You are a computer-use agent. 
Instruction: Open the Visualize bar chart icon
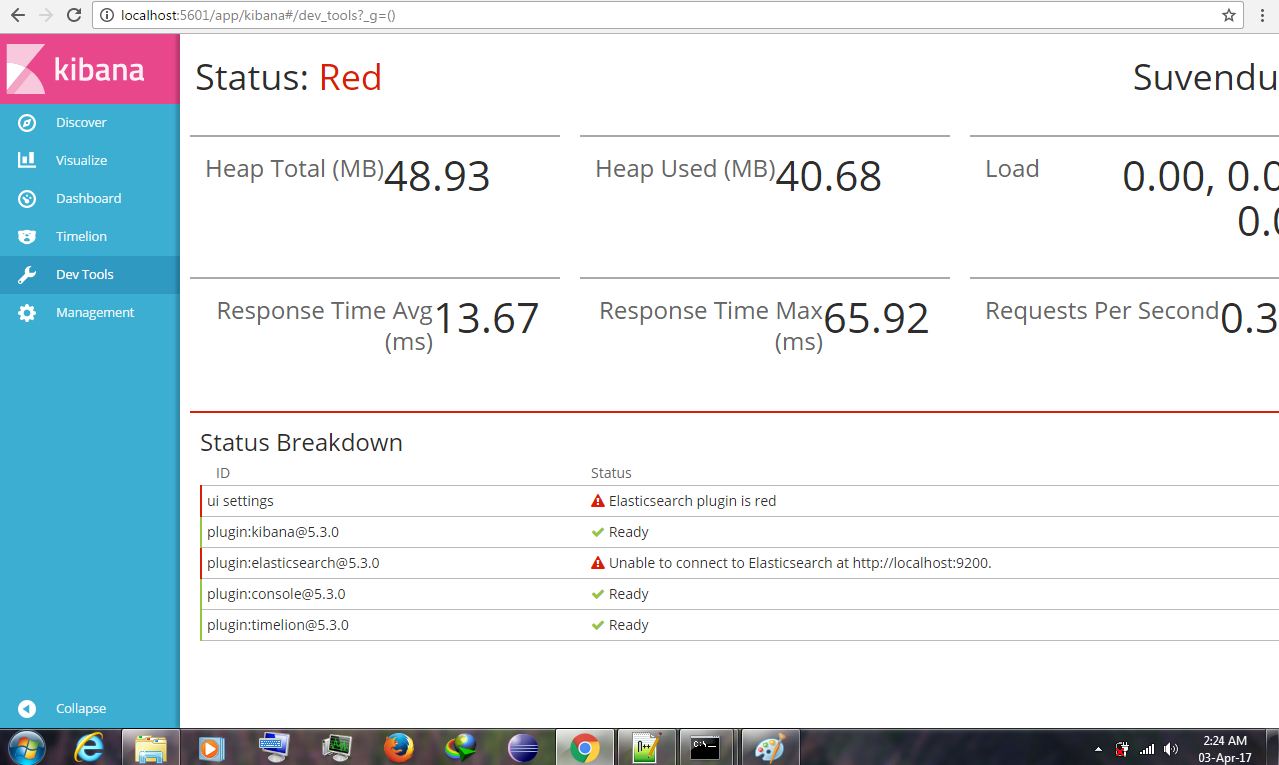pos(27,160)
